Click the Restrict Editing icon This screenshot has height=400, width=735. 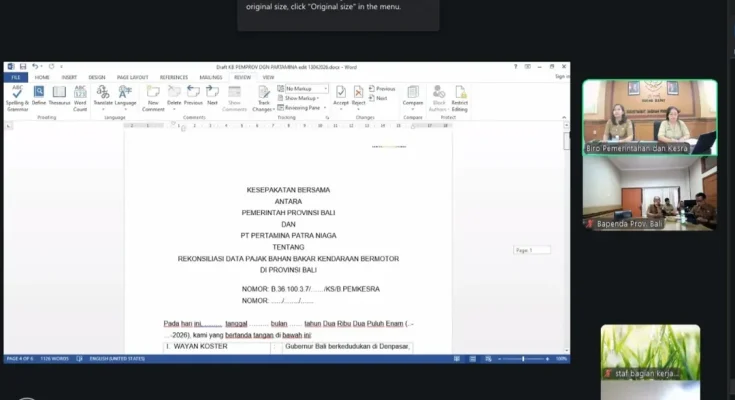click(x=459, y=95)
